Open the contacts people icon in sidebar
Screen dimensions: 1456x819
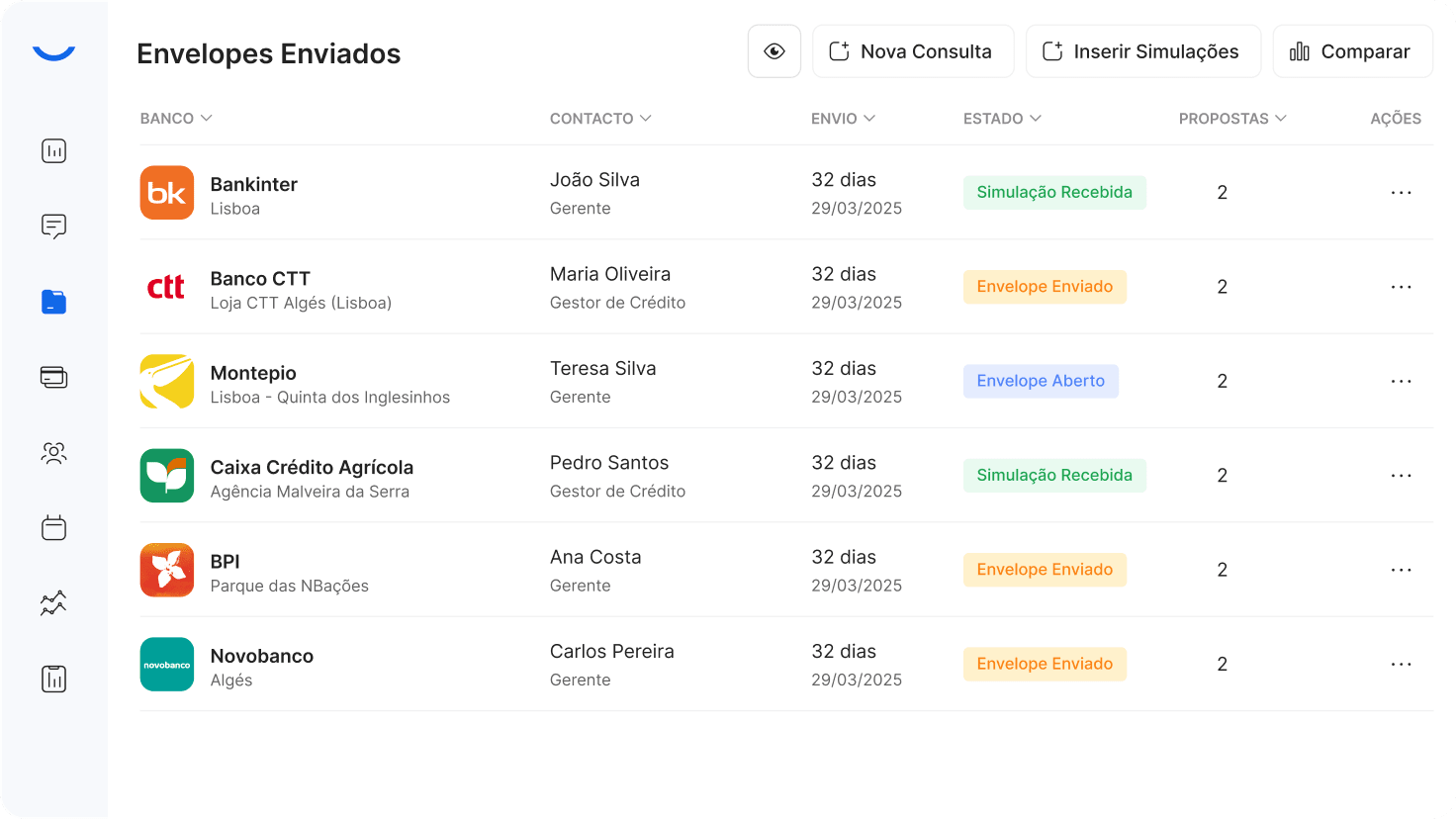53,452
